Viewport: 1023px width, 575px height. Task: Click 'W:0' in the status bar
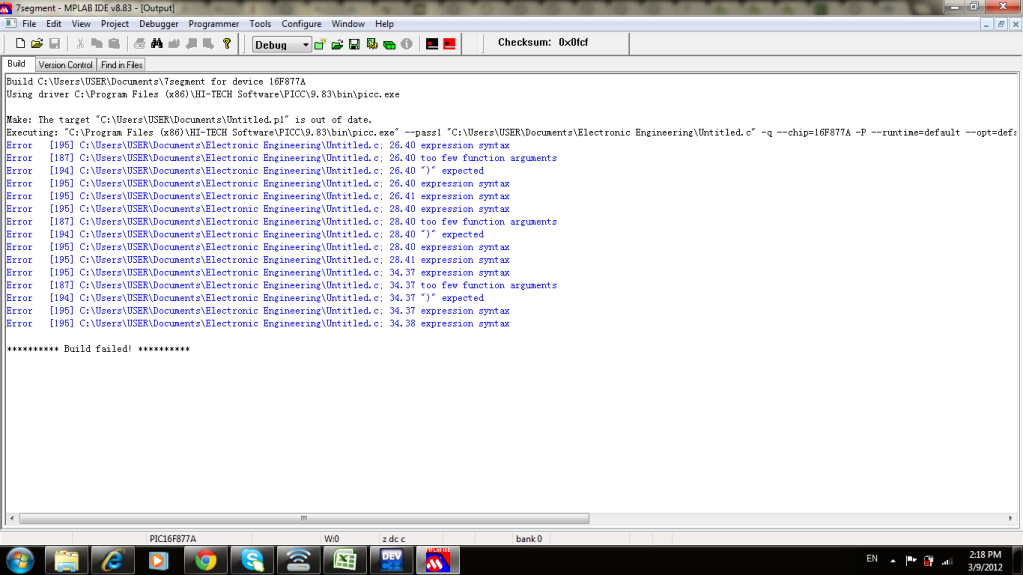click(x=331, y=539)
